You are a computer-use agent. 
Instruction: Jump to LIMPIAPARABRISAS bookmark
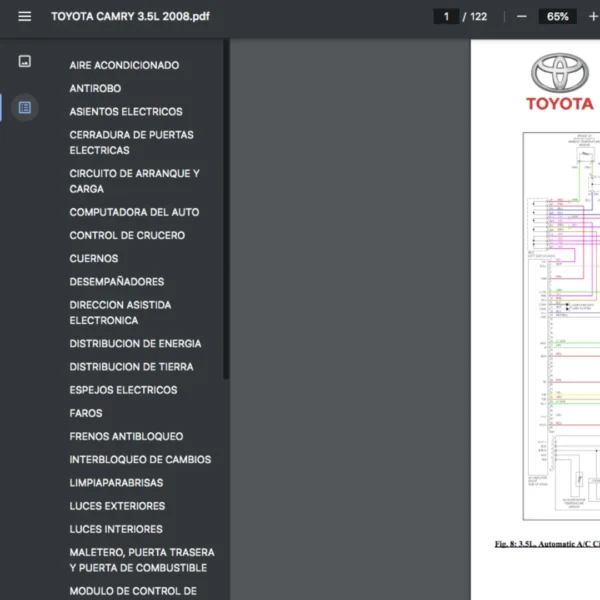(116, 483)
